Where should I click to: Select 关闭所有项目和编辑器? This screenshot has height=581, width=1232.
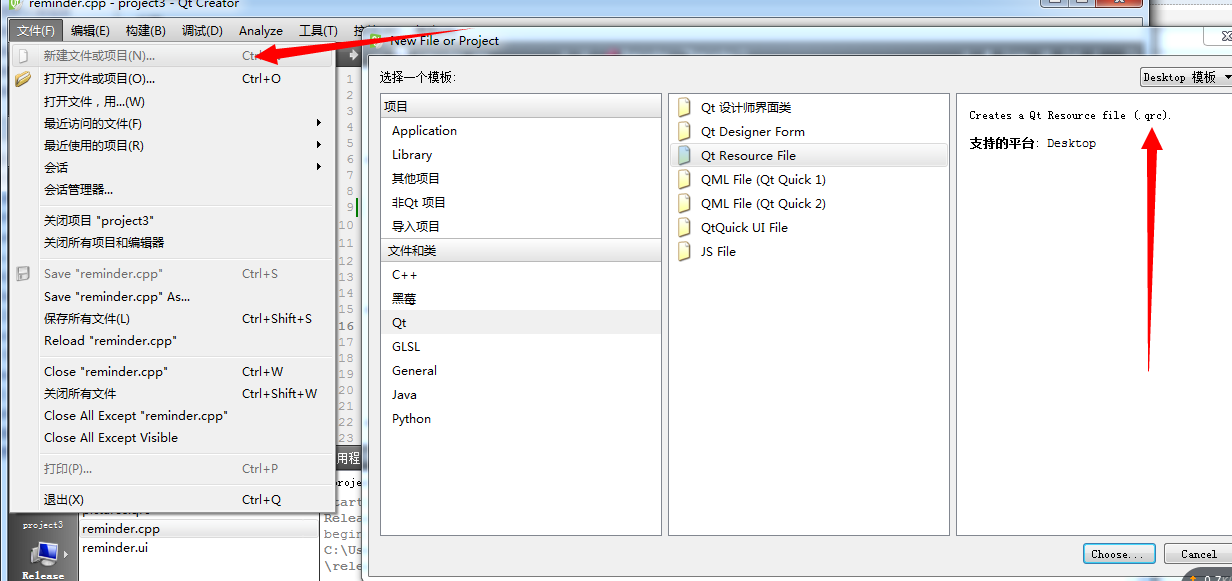click(172, 242)
